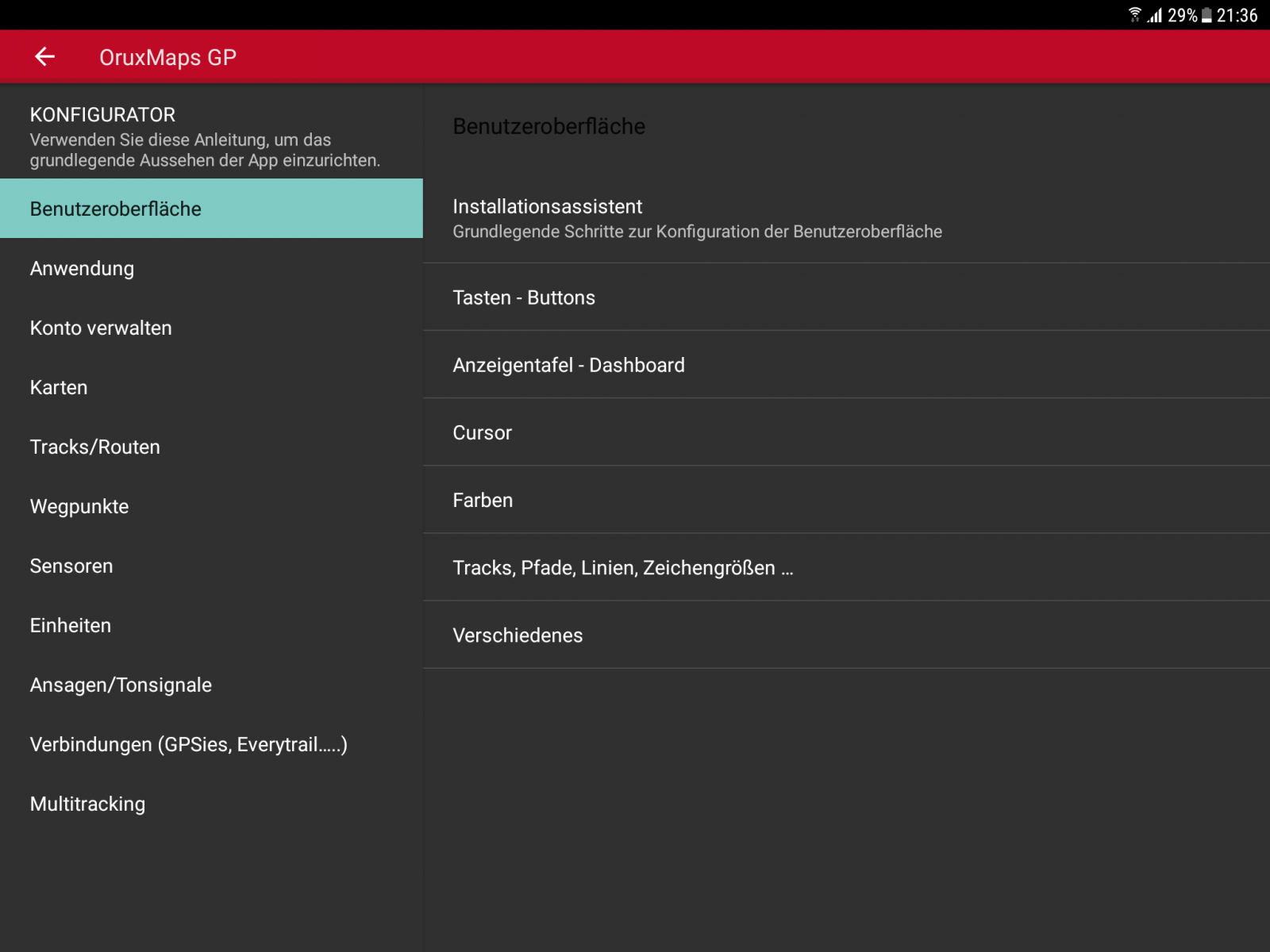Screen dimensions: 1270x952
Task: Open Ansagen/Tonsignale settings
Action: tap(211, 685)
